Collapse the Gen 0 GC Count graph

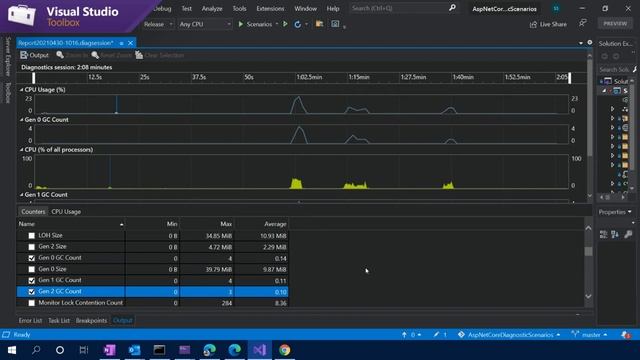point(22,120)
